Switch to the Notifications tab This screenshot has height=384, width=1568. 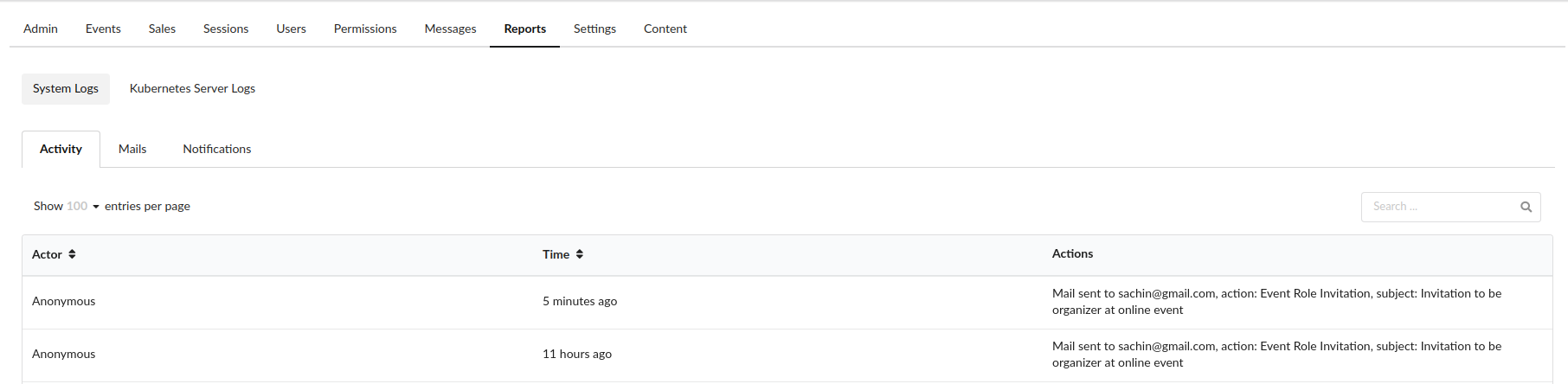217,149
